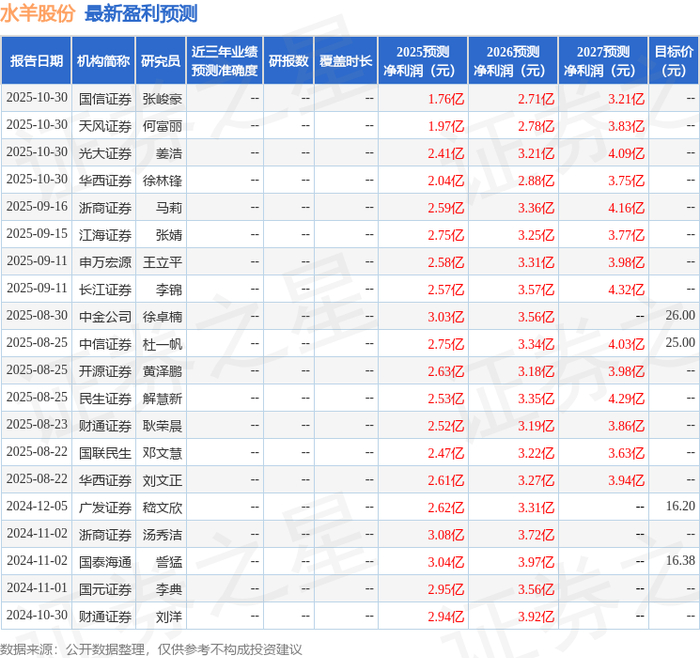700x658 pixels.
Task: Select the 机构简称 column header
Action: coord(104,61)
